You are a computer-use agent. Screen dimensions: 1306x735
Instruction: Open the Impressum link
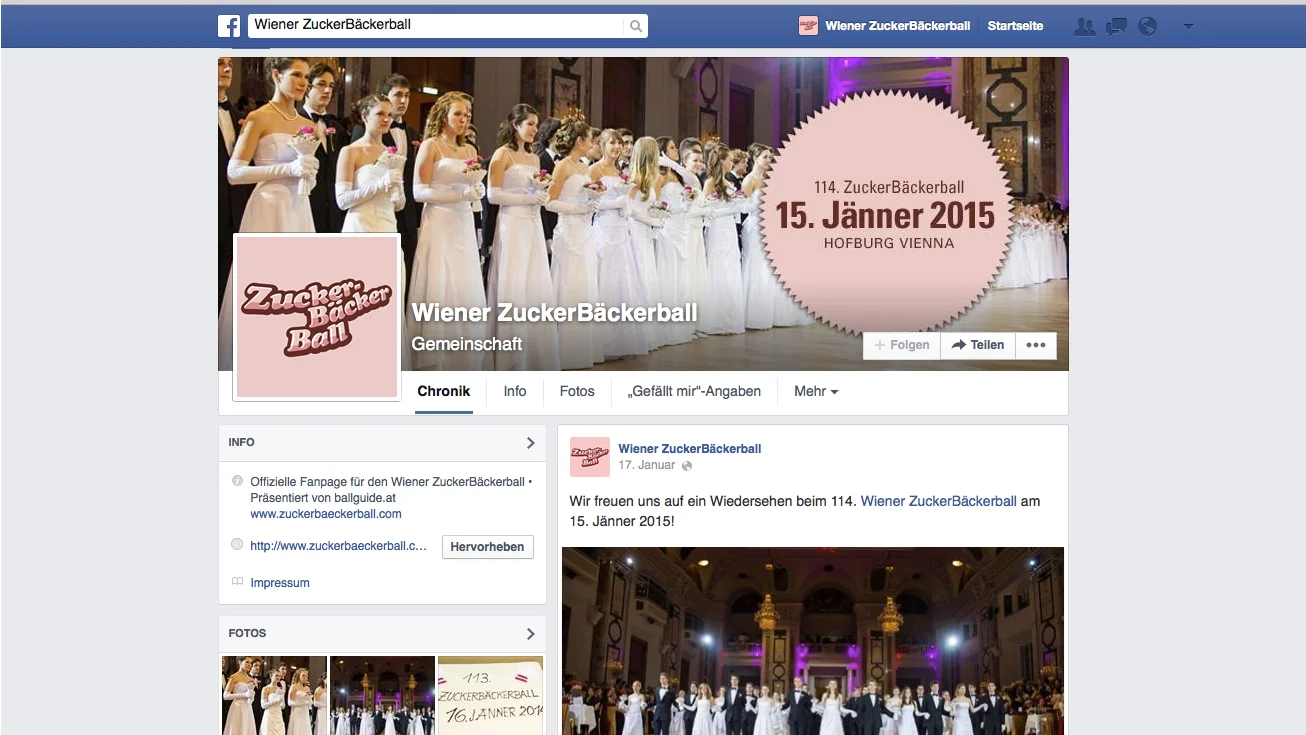280,583
